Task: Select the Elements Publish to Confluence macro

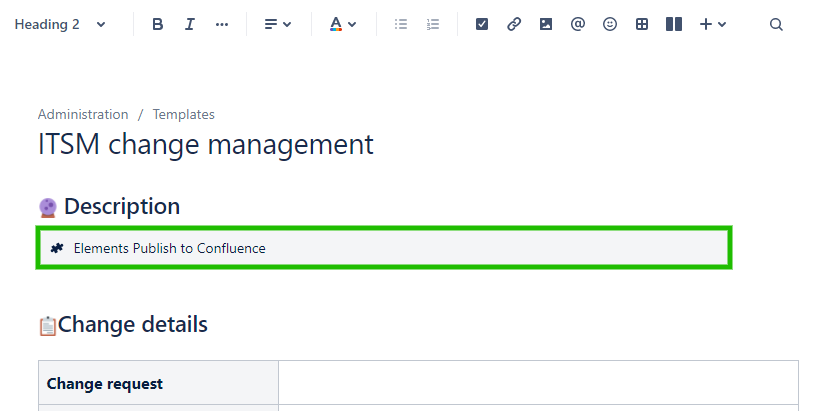Action: tap(384, 248)
